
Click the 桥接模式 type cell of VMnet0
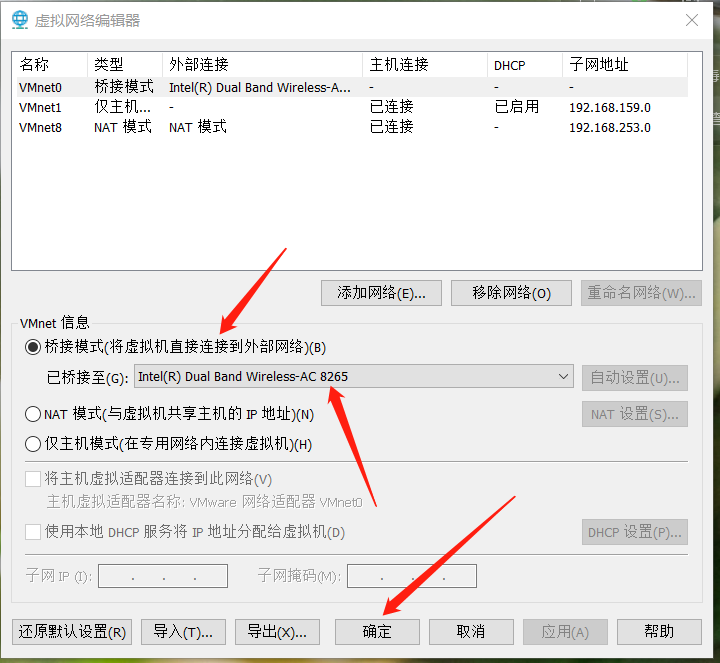click(x=124, y=87)
